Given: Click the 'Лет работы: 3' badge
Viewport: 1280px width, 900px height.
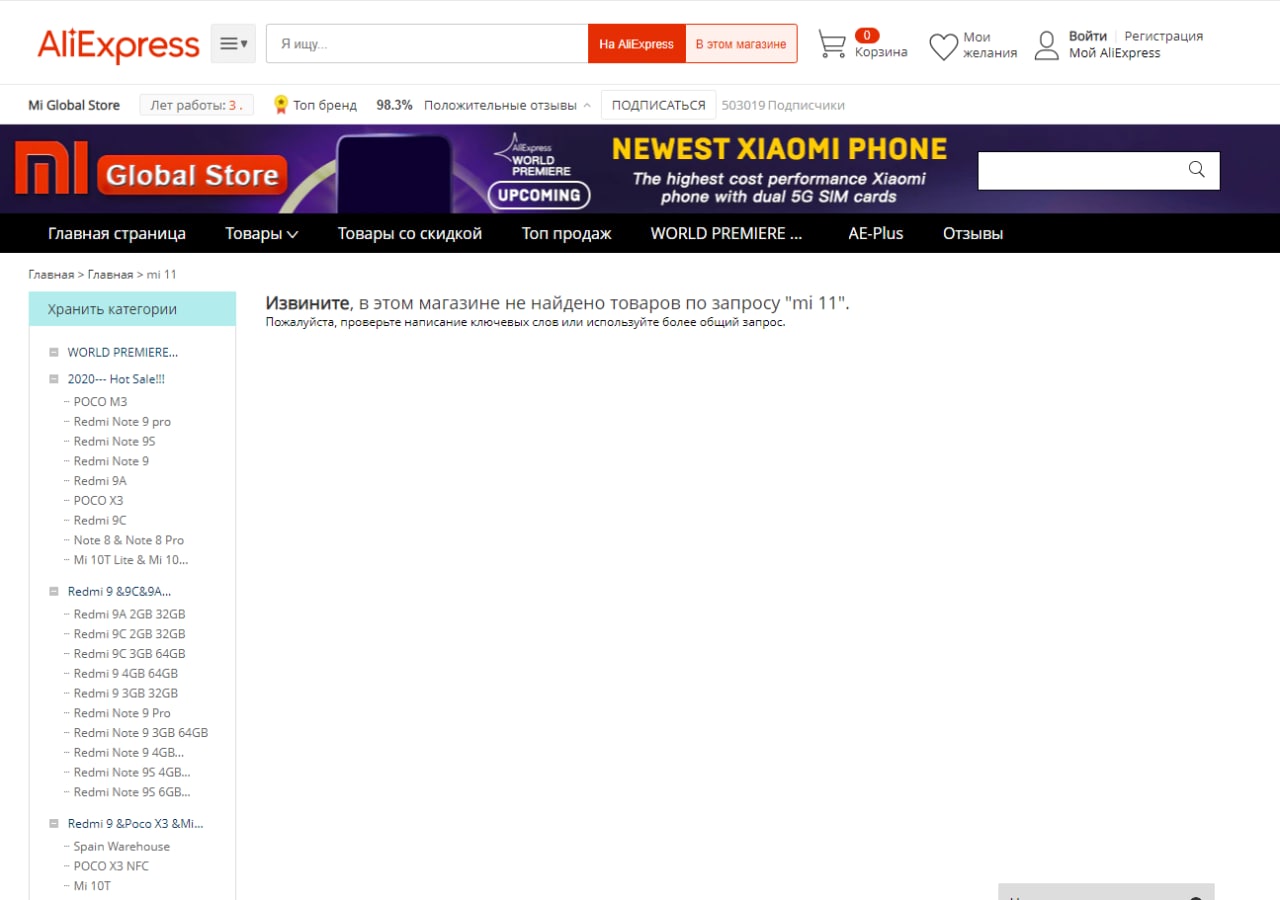Looking at the screenshot, I should pos(196,105).
